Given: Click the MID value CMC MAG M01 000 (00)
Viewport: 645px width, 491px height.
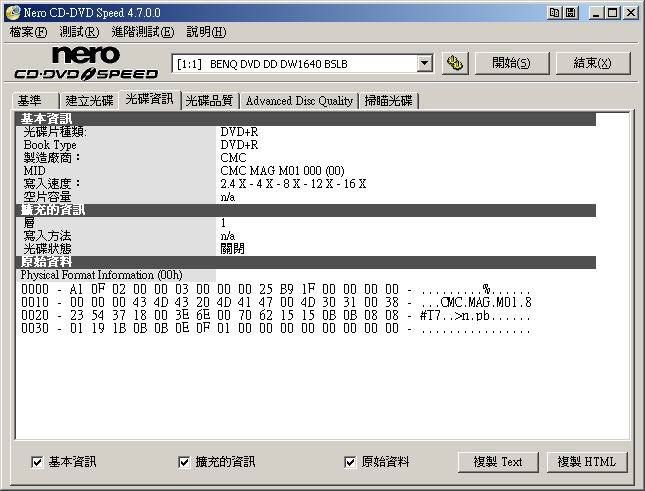Looking at the screenshot, I should point(282,171).
